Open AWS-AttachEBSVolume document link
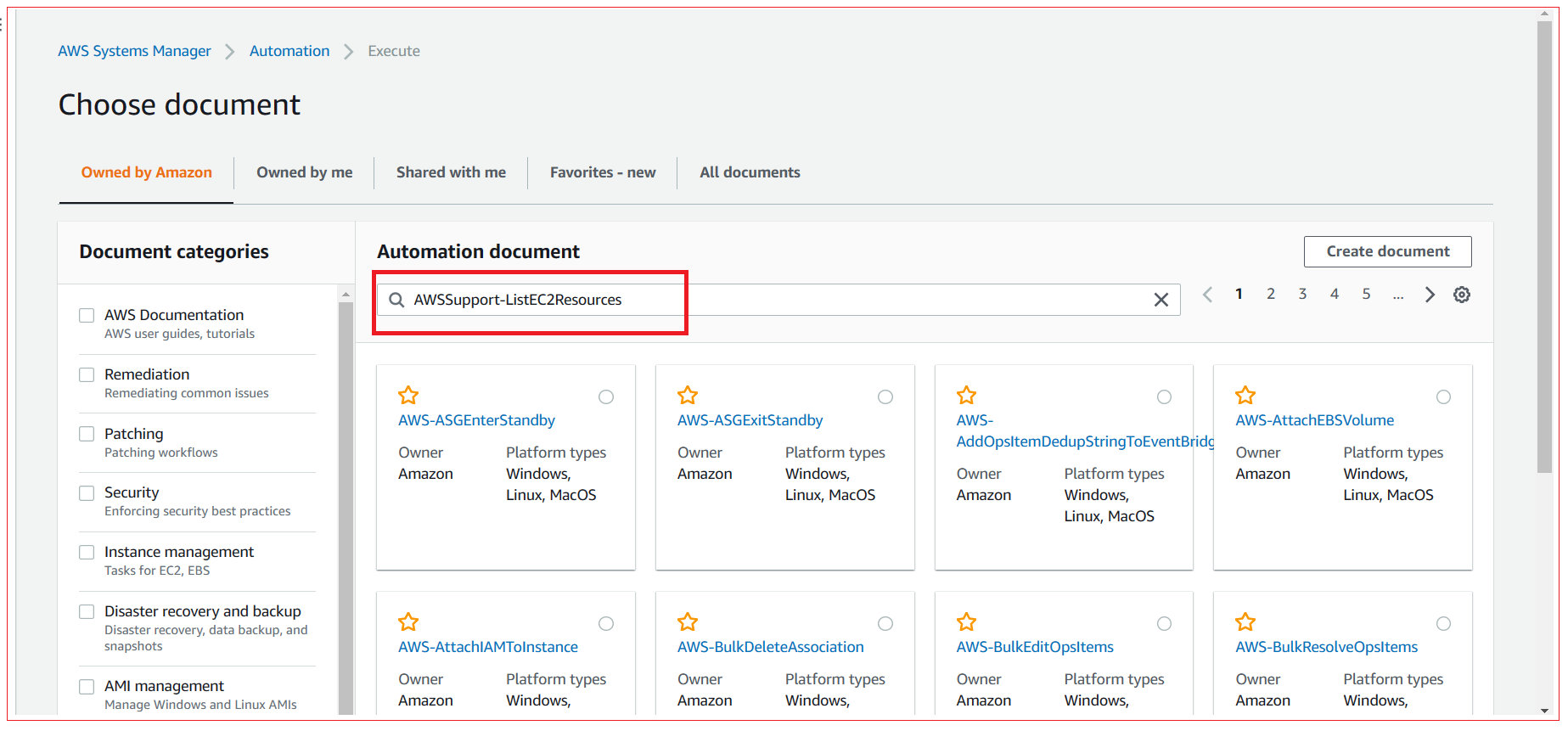1568x731 pixels. coord(1314,420)
